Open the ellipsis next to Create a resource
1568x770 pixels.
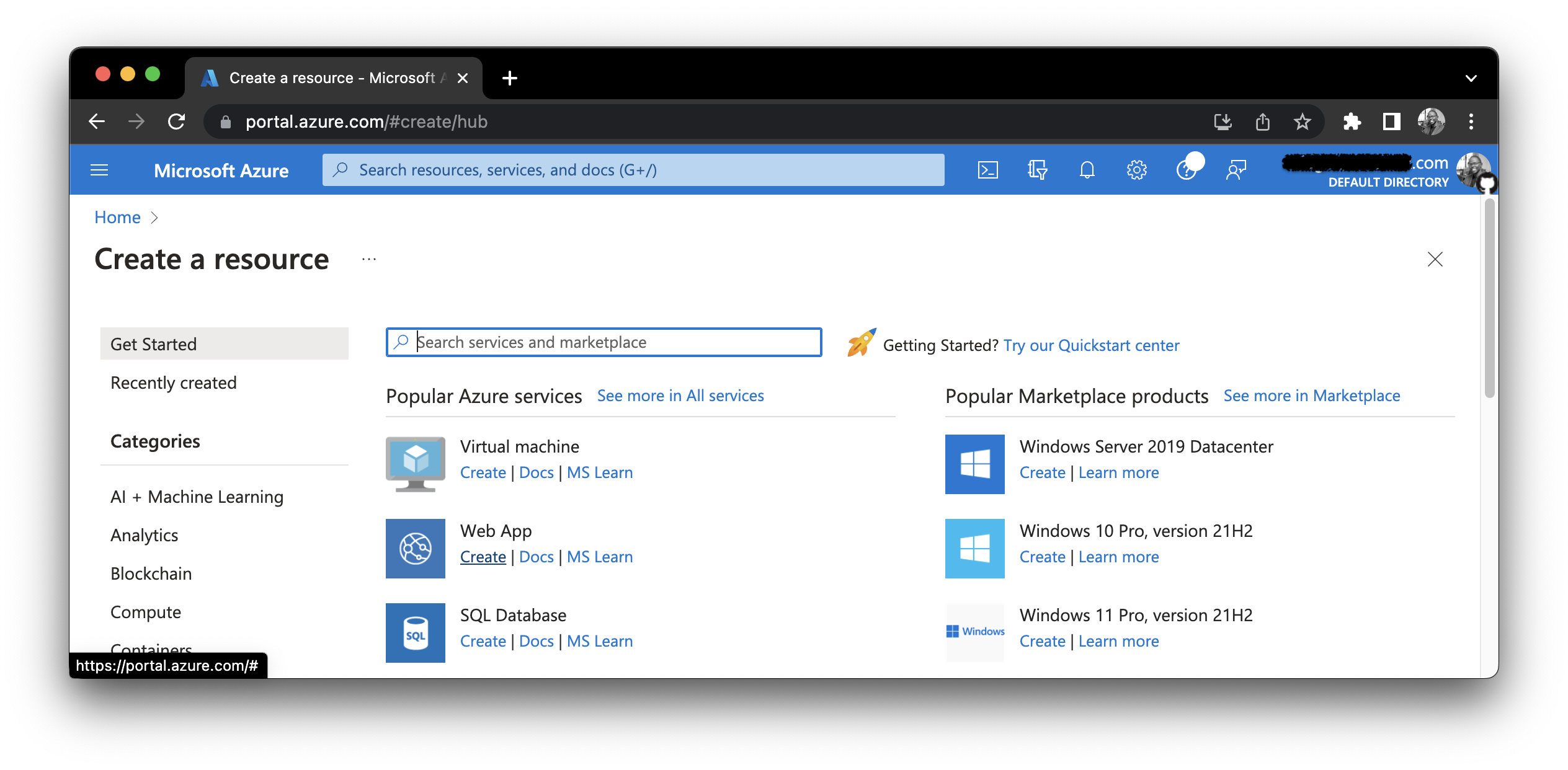[x=369, y=259]
